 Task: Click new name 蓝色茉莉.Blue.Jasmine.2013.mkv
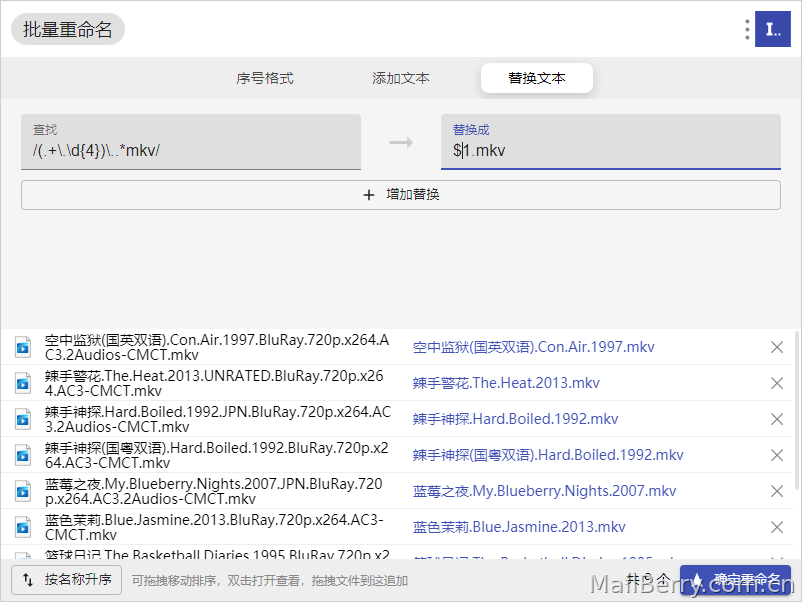click(x=519, y=527)
